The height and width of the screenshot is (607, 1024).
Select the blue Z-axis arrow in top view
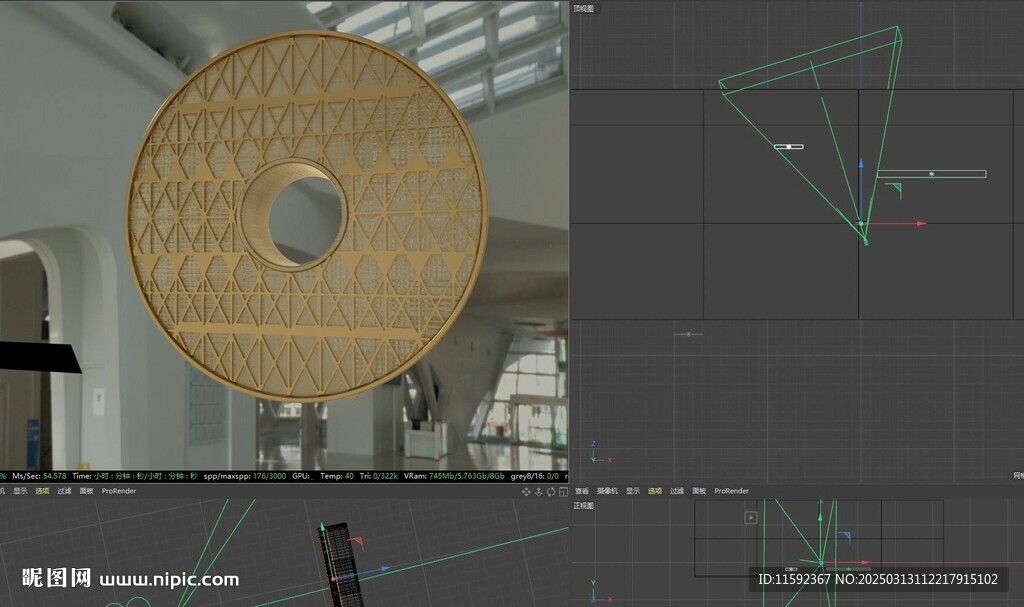click(x=861, y=163)
